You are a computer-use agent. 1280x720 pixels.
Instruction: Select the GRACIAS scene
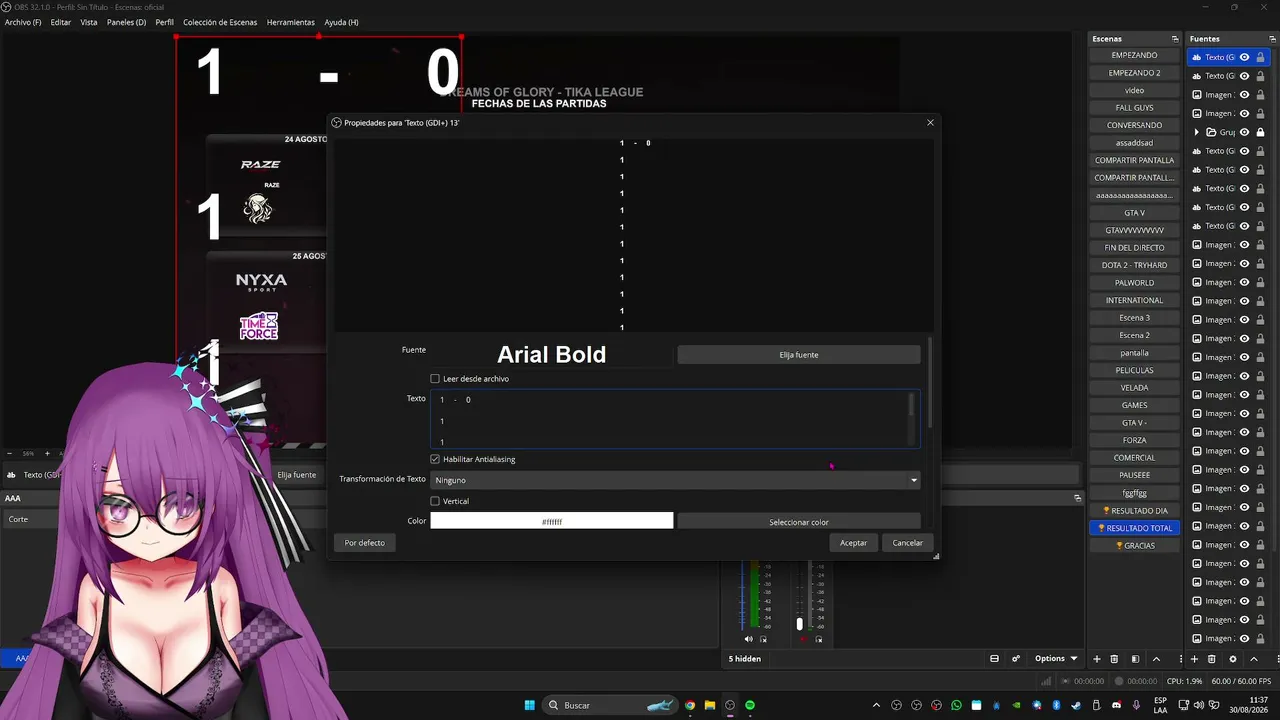pos(1134,546)
